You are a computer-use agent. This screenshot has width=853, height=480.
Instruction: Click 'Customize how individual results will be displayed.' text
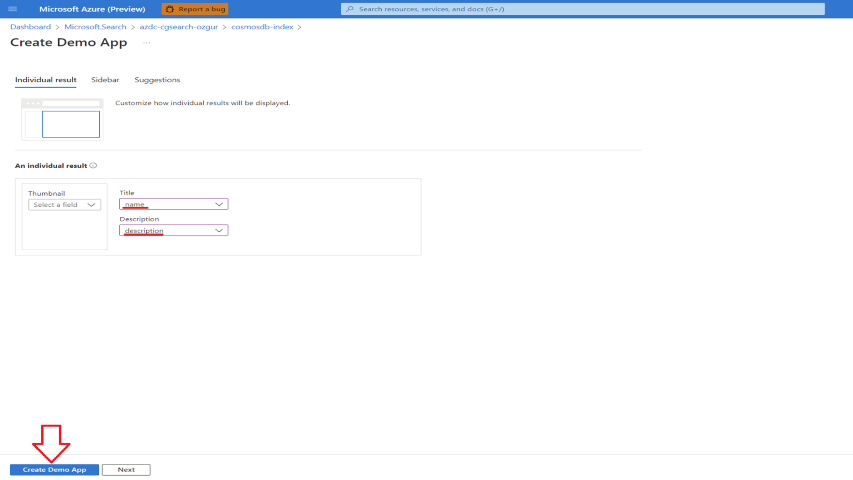[x=203, y=103]
